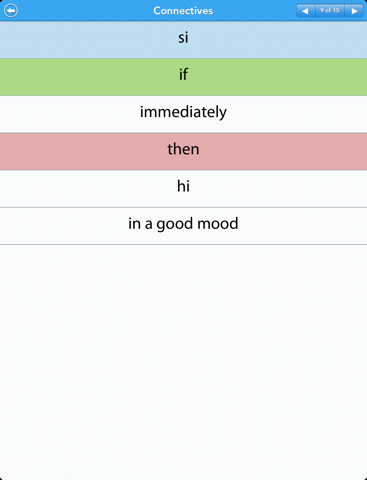This screenshot has width=367, height=480.
Task: Tap the light blue question row
Action: tap(183, 40)
